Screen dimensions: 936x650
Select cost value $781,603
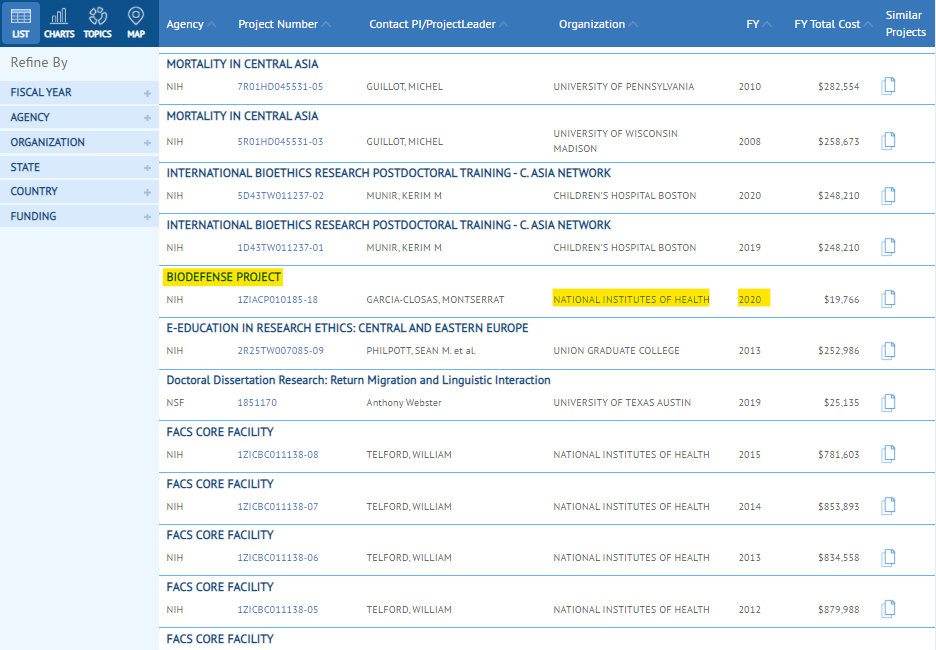point(839,455)
